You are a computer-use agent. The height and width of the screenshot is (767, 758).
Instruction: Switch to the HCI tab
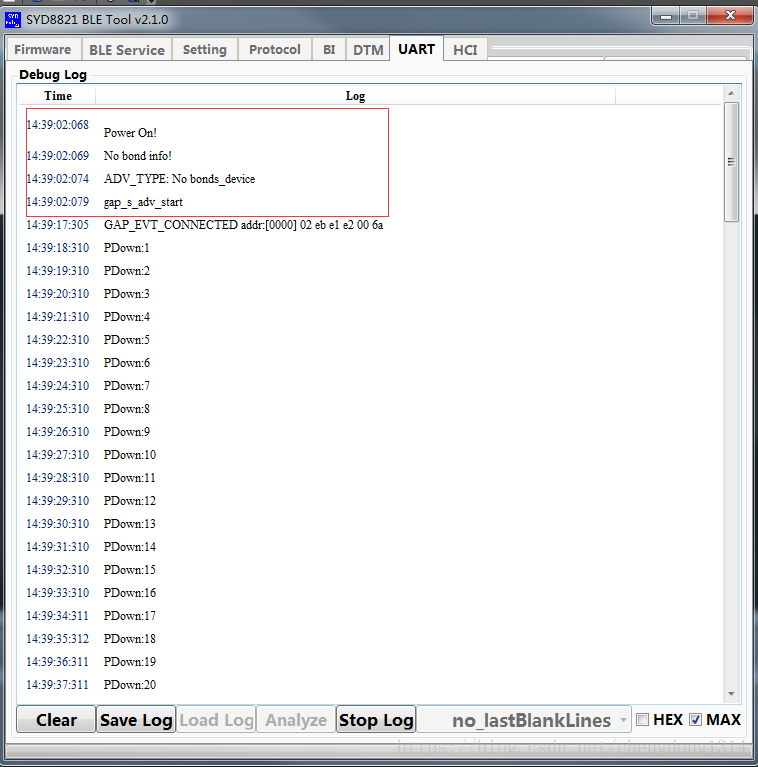click(465, 50)
